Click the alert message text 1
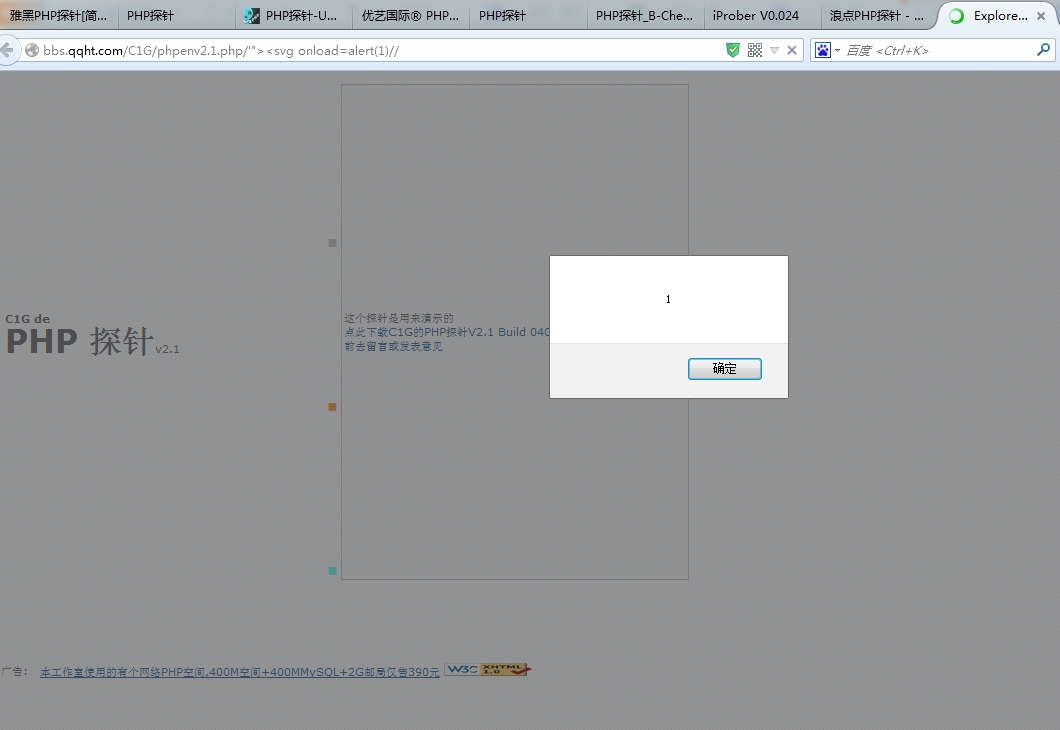Image resolution: width=1060 pixels, height=730 pixels. (x=669, y=299)
